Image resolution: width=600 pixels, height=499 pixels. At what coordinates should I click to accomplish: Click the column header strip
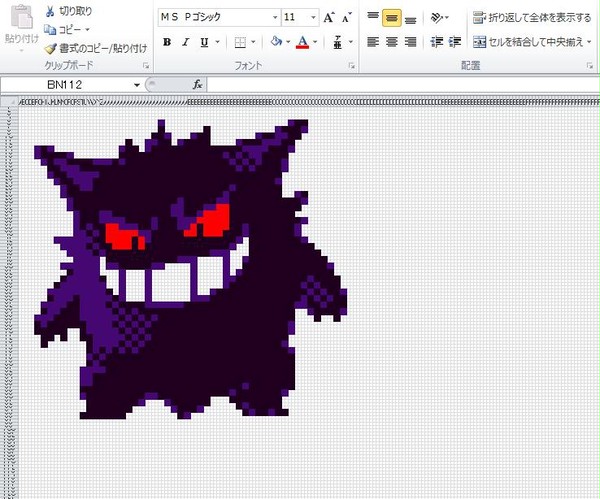click(309, 102)
